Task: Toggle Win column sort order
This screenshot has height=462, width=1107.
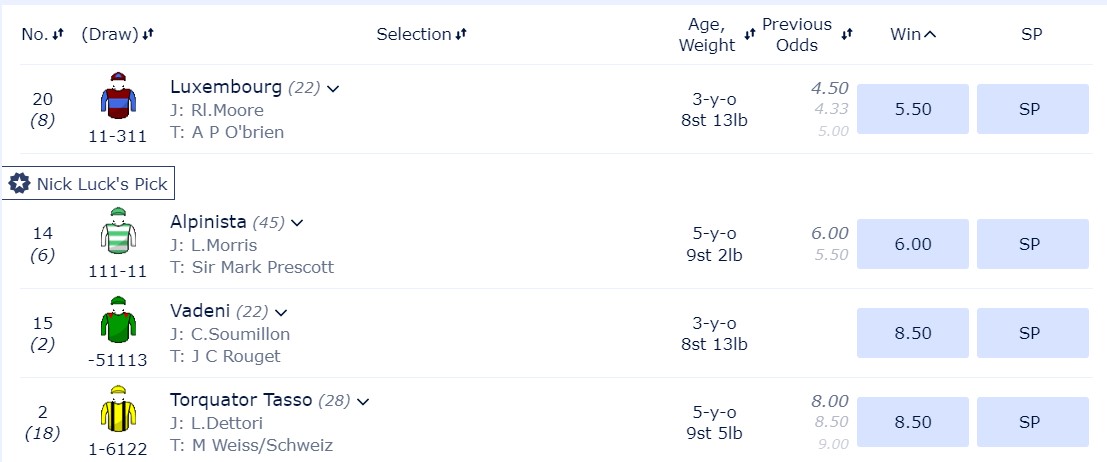Action: point(913,34)
